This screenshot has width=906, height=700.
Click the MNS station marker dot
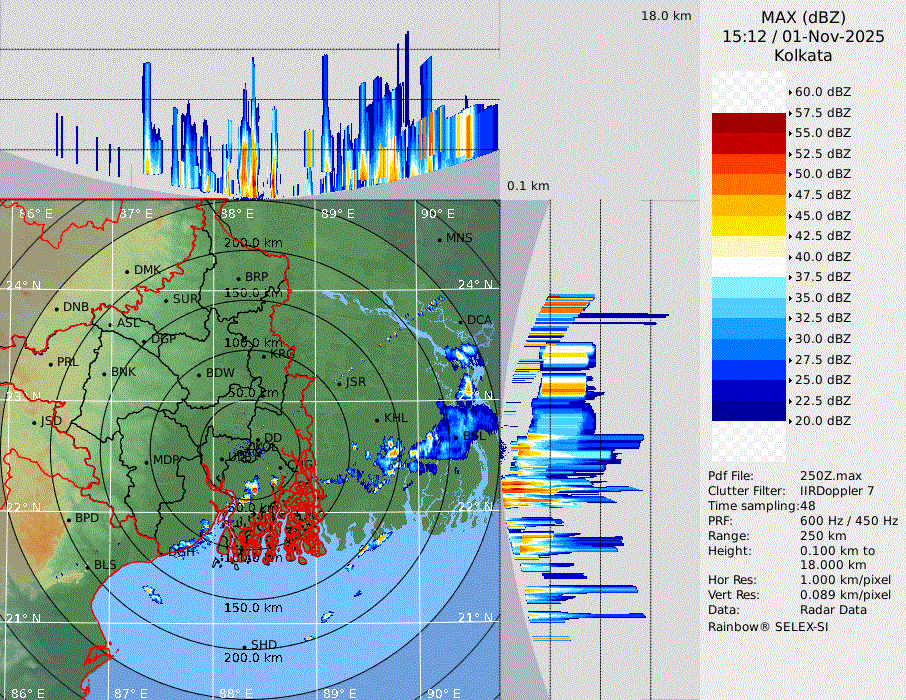[x=439, y=239]
